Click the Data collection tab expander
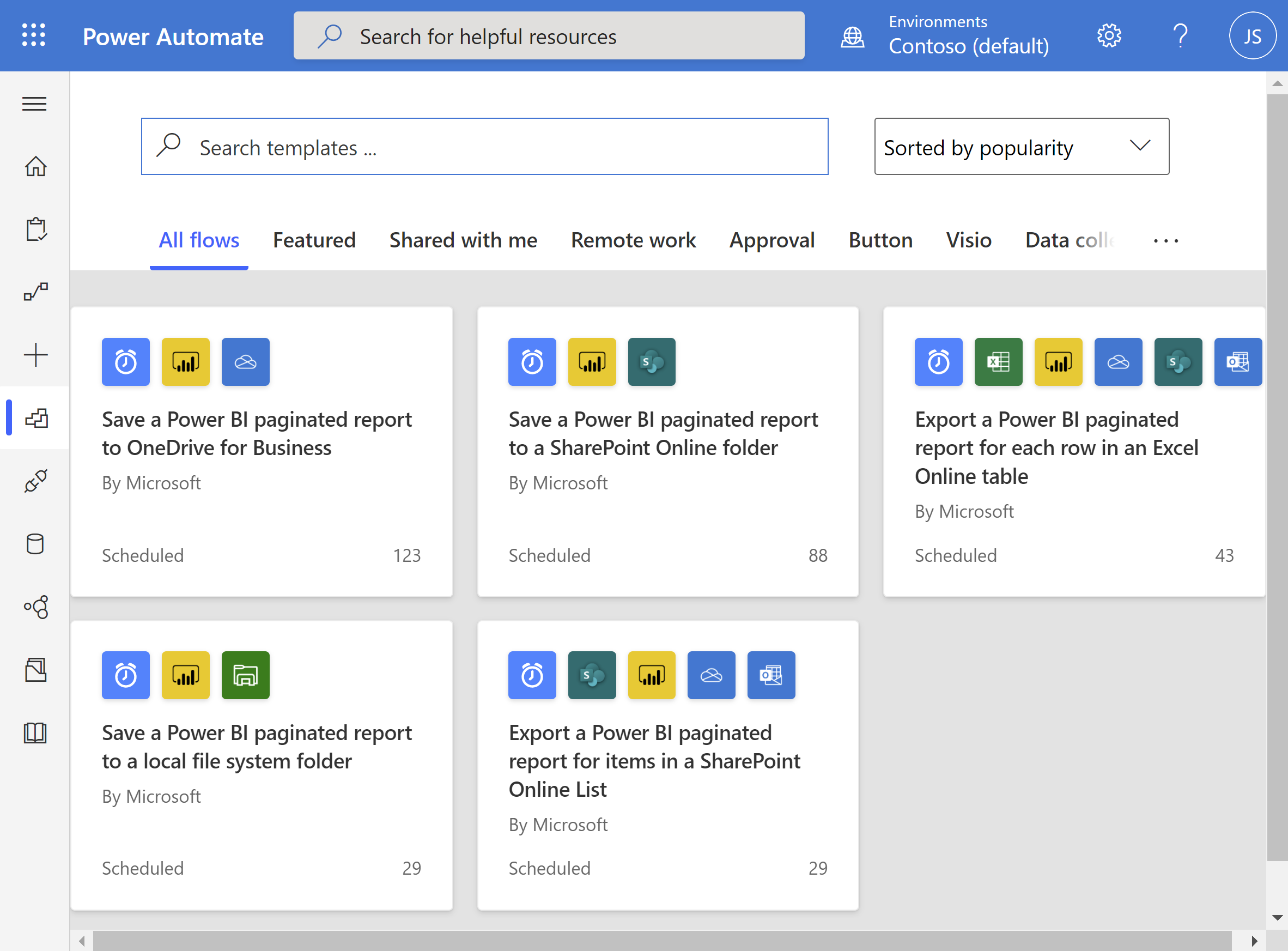 click(1165, 238)
